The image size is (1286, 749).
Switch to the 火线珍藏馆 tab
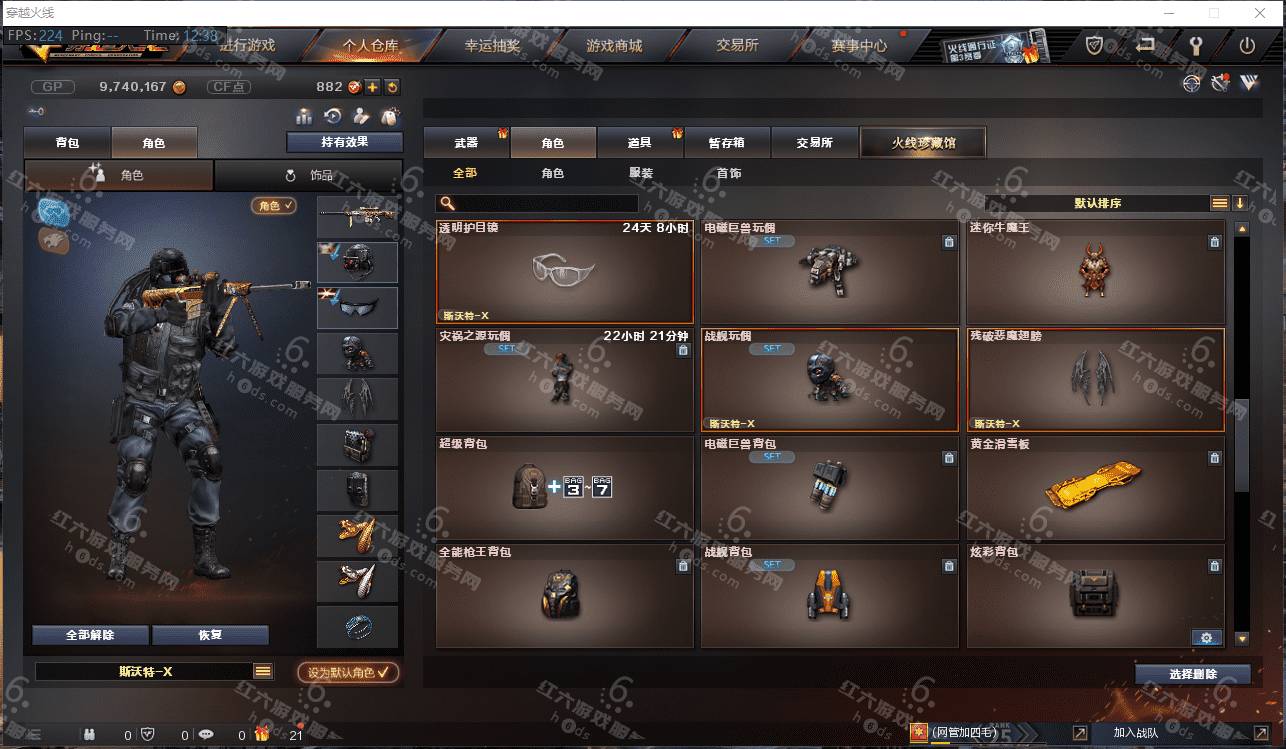(923, 143)
